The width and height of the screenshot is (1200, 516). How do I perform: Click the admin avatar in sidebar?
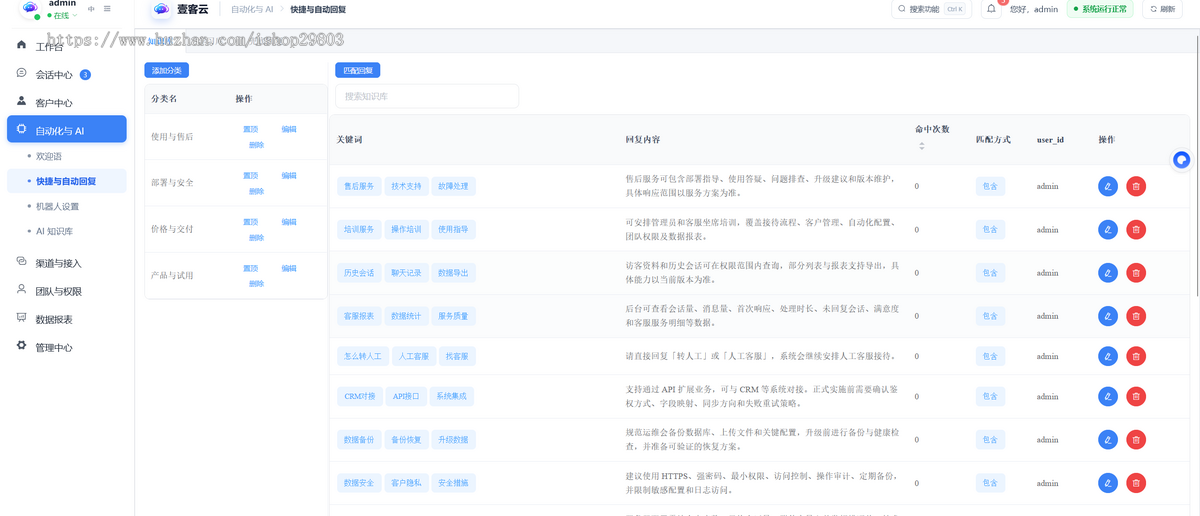point(30,10)
